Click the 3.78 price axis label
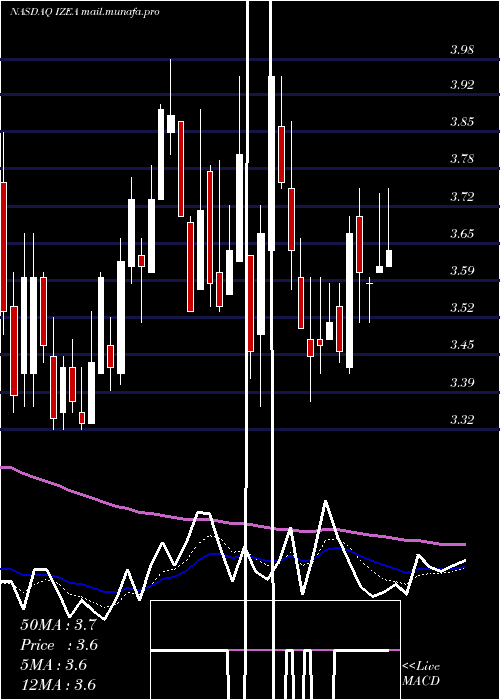The height and width of the screenshot is (700, 500). click(462, 159)
